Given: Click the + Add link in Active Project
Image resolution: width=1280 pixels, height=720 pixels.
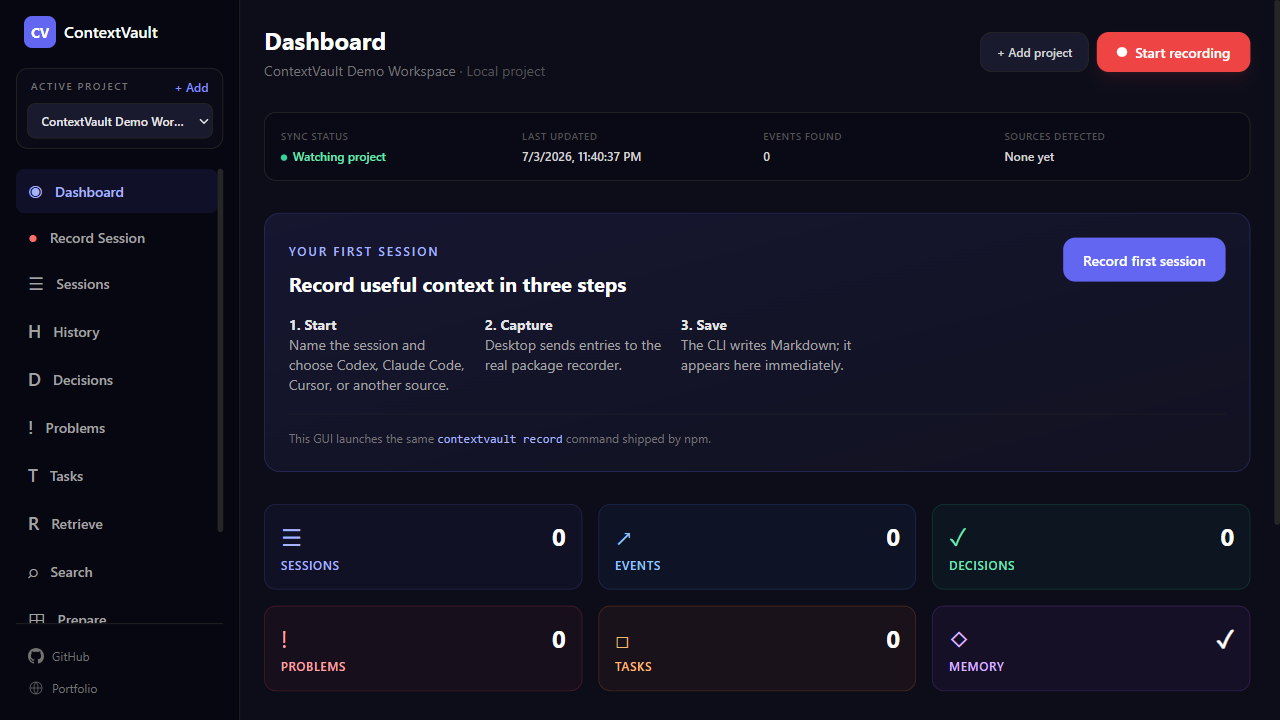Looking at the screenshot, I should click(191, 88).
